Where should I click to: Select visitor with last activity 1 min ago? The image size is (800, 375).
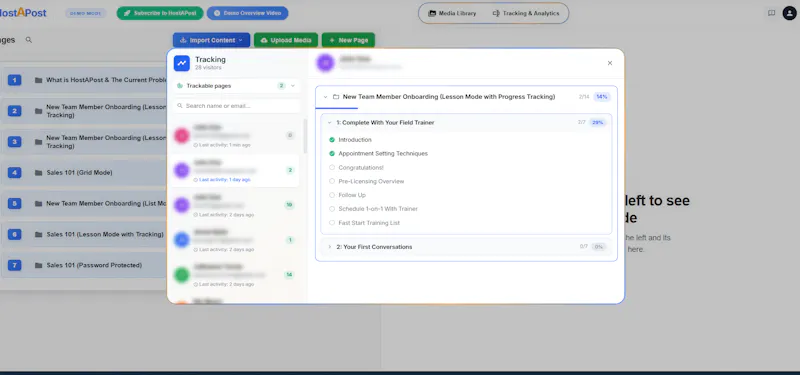pos(234,136)
